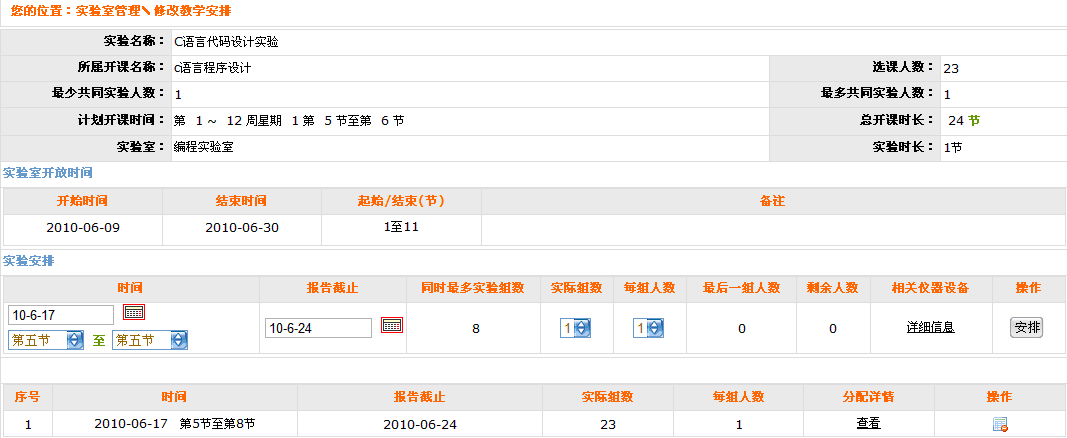Expand the 实际组数 dropdown
The width and height of the screenshot is (1067, 438).
coord(575,328)
